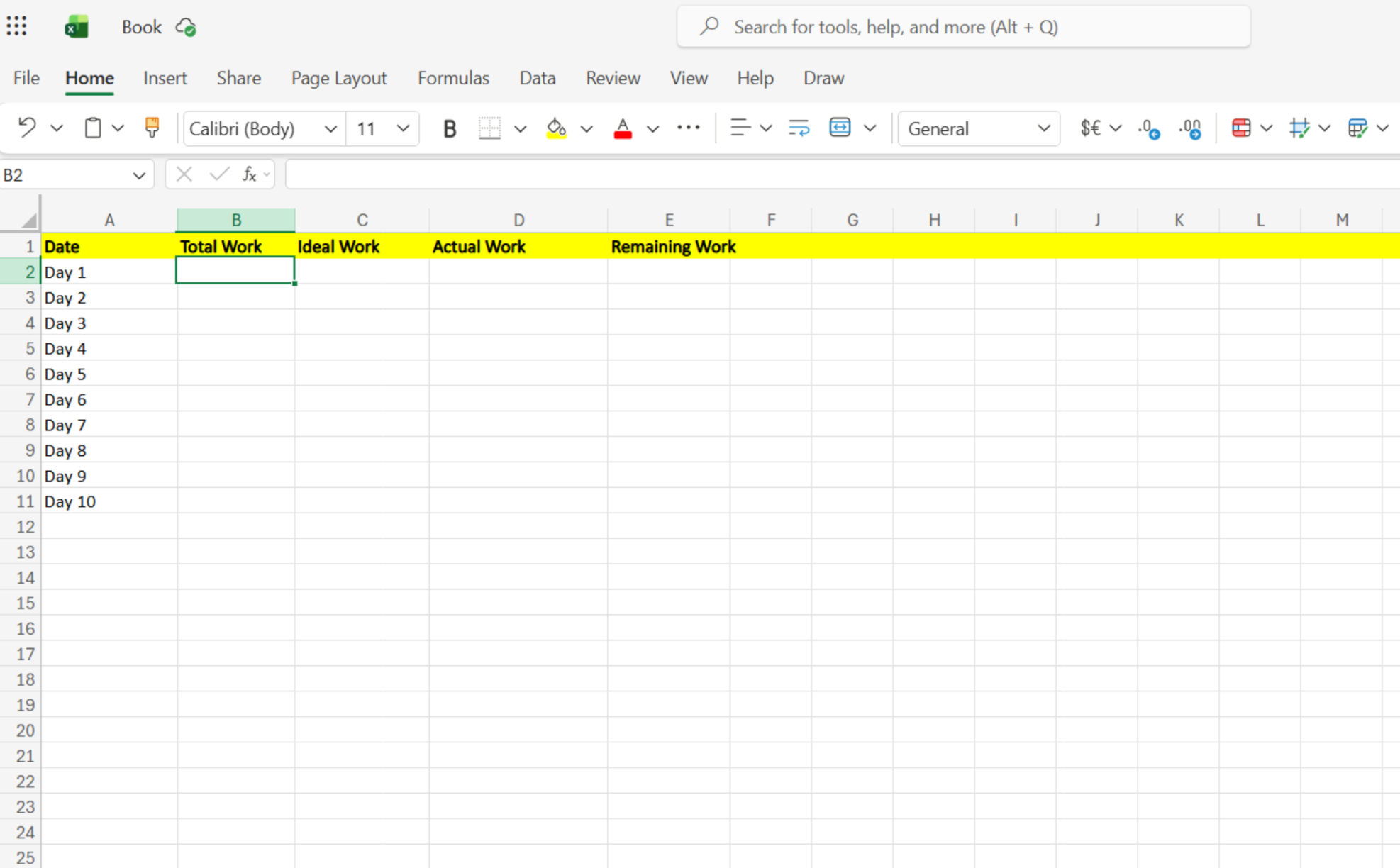The height and width of the screenshot is (868, 1400).
Task: Click the Excel app logo
Action: click(x=76, y=27)
